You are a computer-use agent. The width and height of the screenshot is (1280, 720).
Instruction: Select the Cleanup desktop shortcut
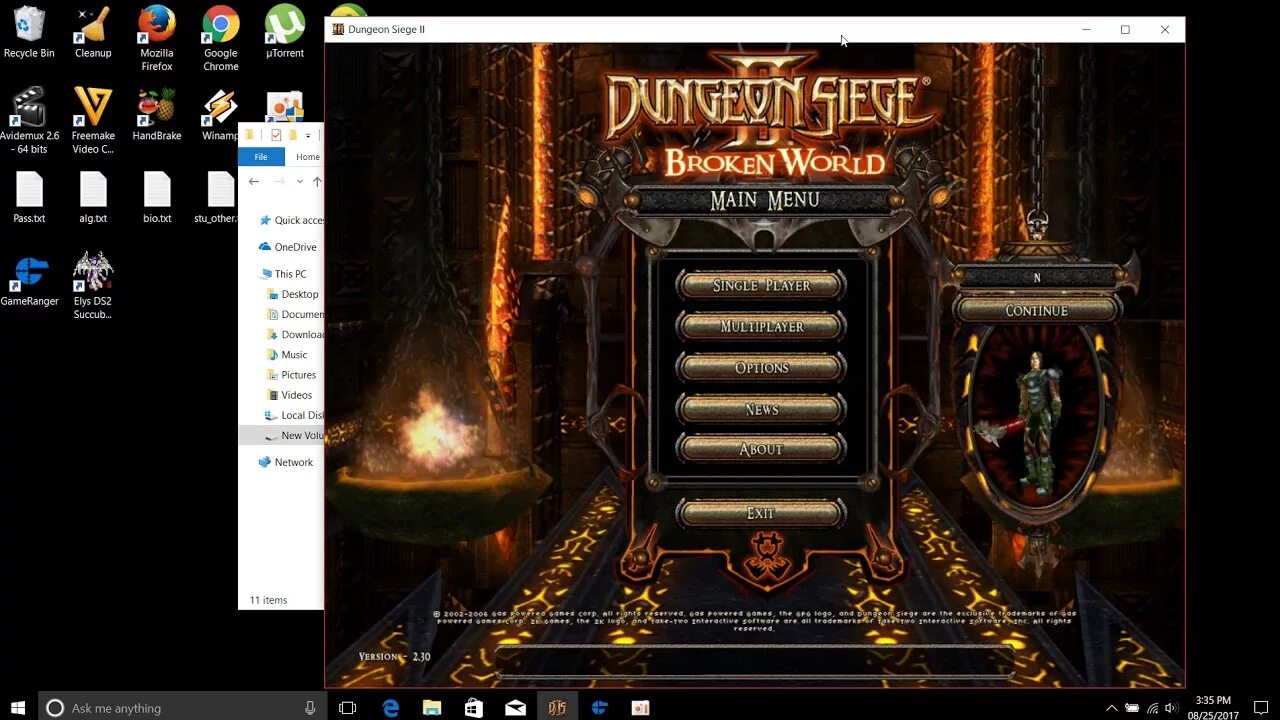click(x=93, y=33)
